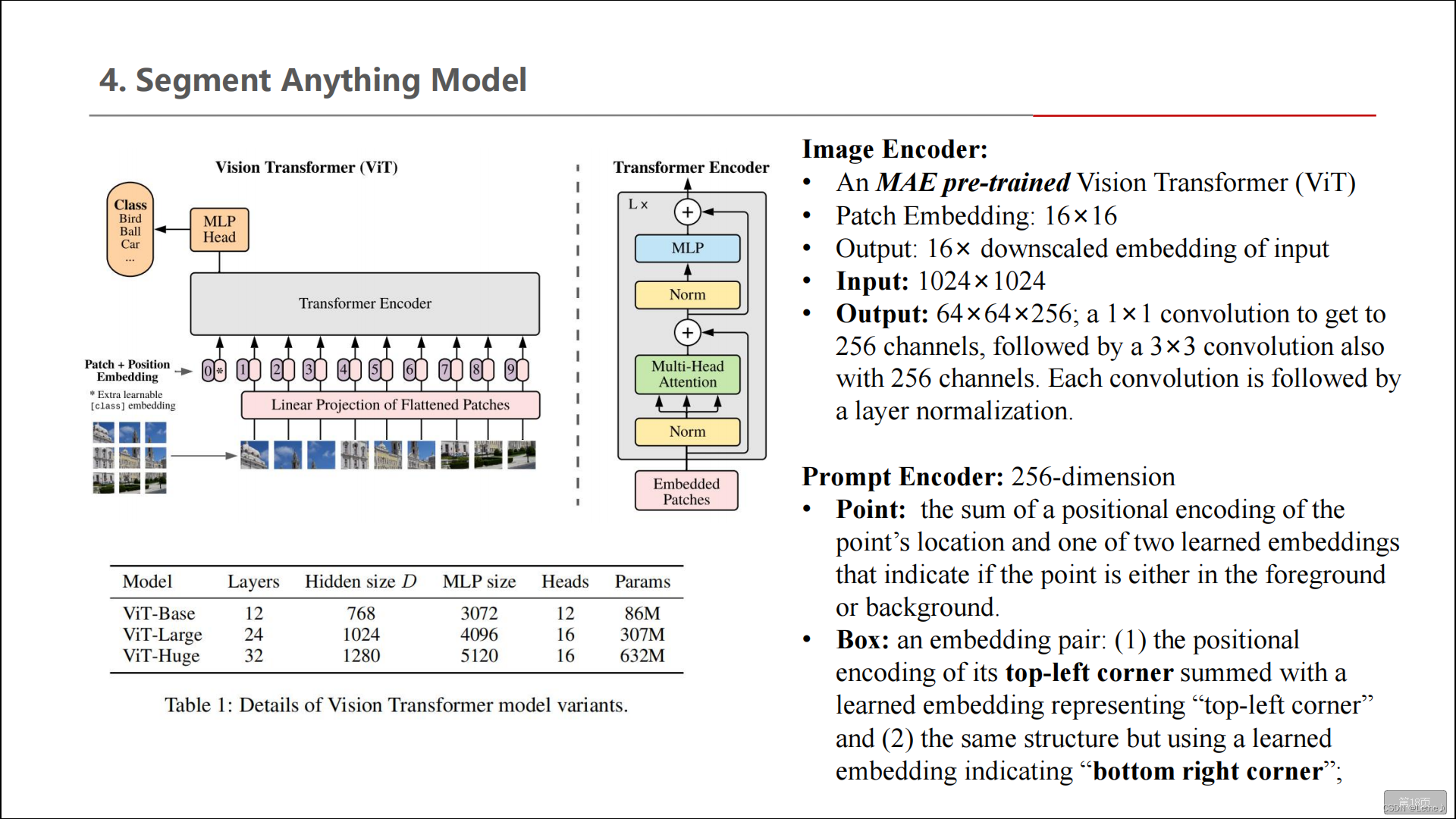
Task: Click the Multi-Head Attention block
Action: click(686, 375)
